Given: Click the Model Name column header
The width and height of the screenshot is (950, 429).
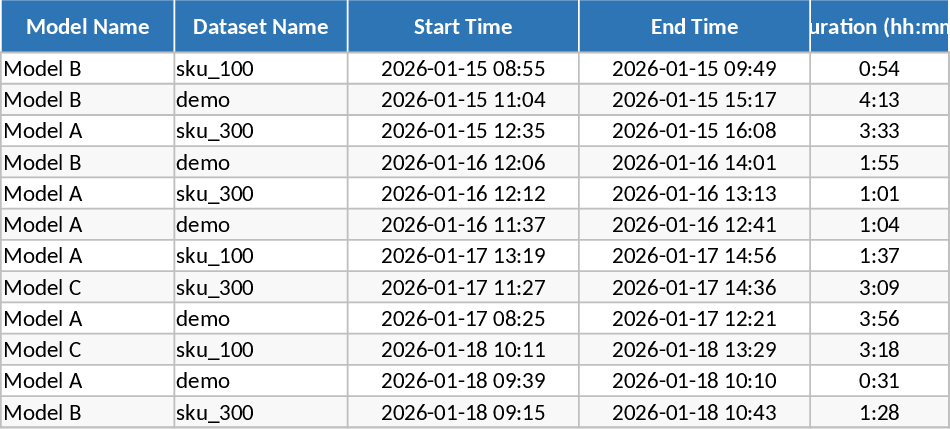Looking at the screenshot, I should (x=88, y=27).
